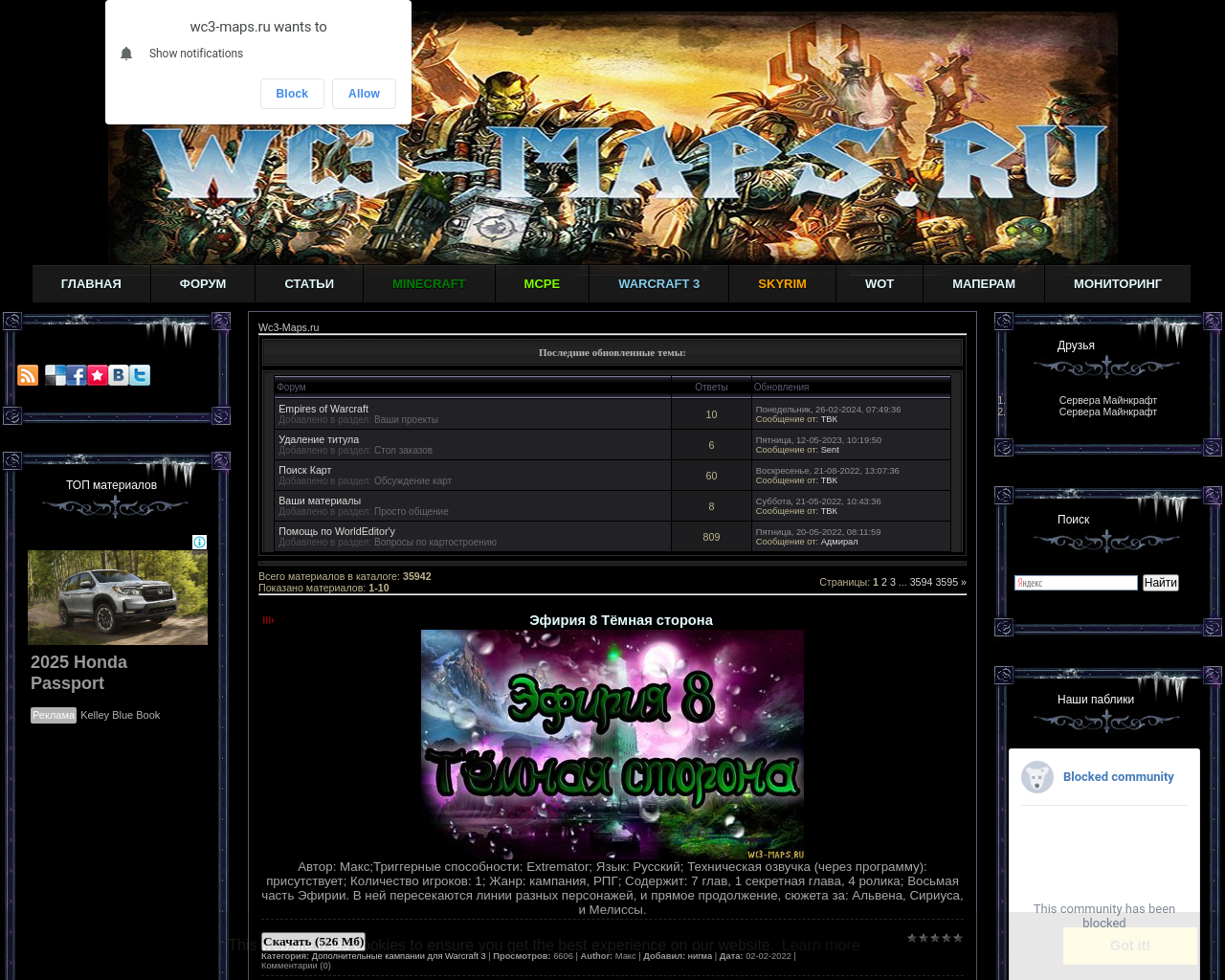The width and height of the screenshot is (1225, 980).
Task: Click the Найти search button
Action: tap(1161, 583)
